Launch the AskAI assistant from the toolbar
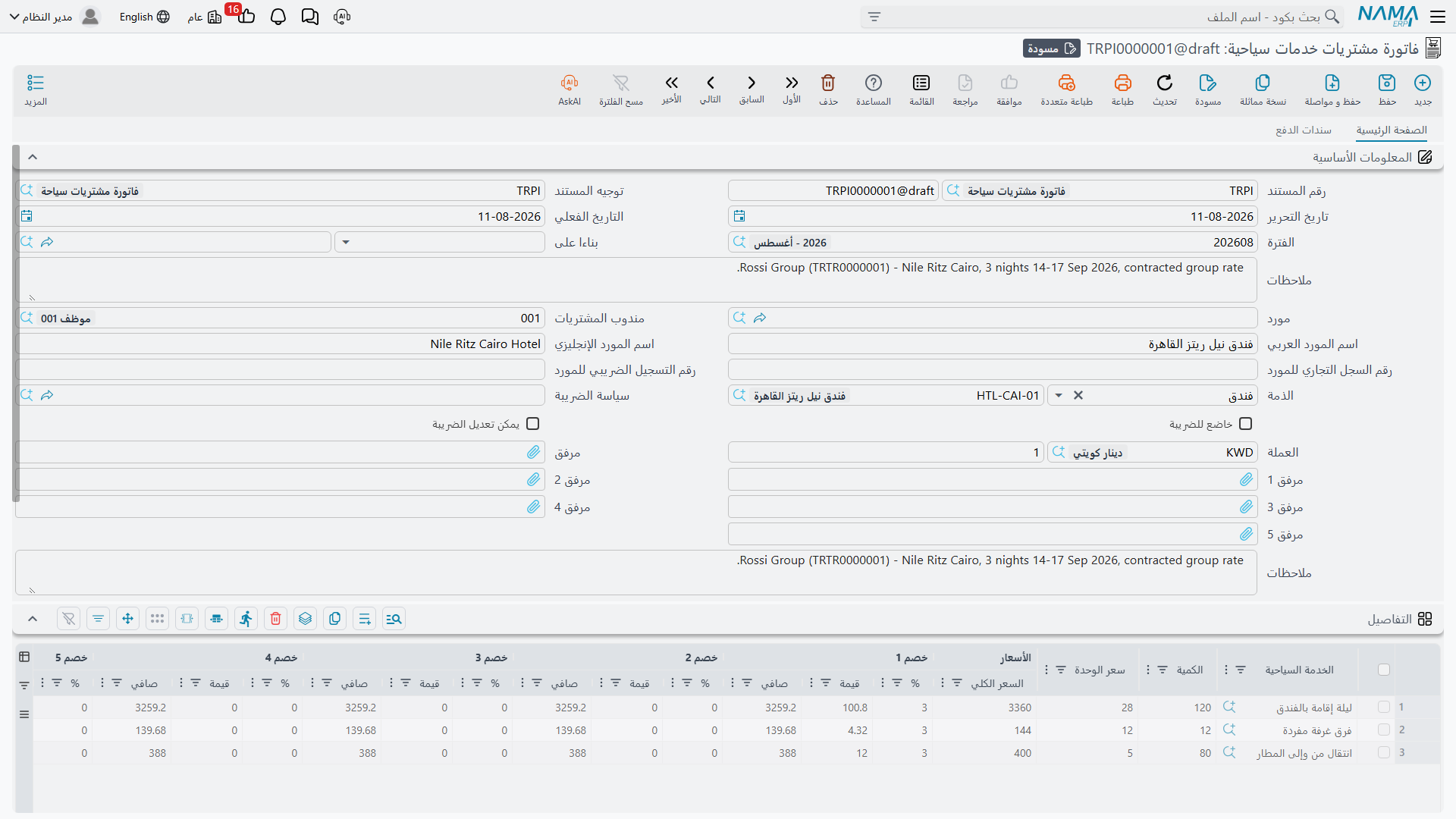The width and height of the screenshot is (1456, 819). click(570, 89)
